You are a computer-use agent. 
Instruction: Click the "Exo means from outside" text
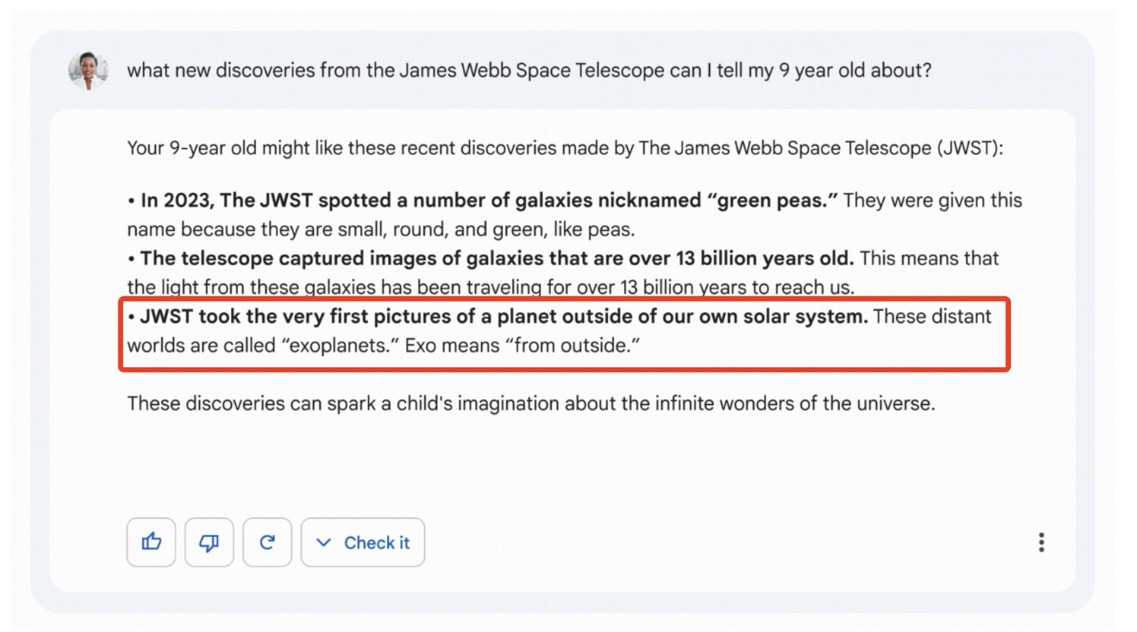point(522,346)
